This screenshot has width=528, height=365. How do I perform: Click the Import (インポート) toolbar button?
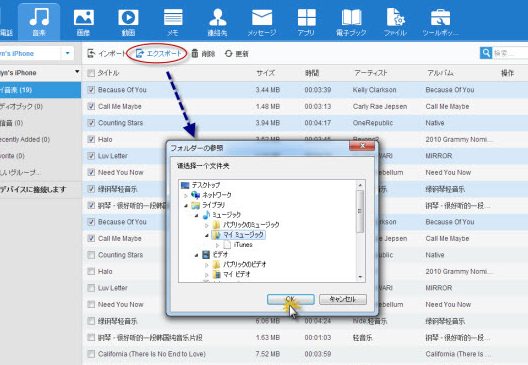coord(106,54)
